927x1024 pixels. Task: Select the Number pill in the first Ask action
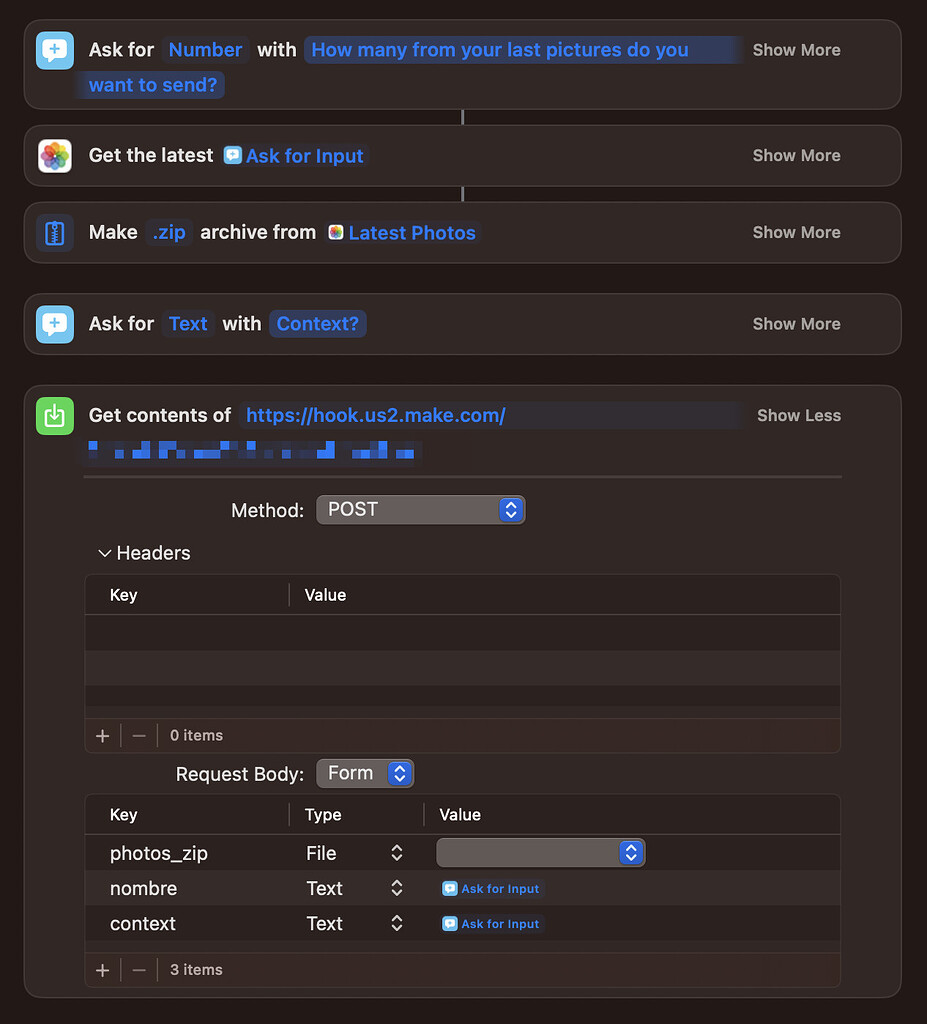[x=205, y=49]
